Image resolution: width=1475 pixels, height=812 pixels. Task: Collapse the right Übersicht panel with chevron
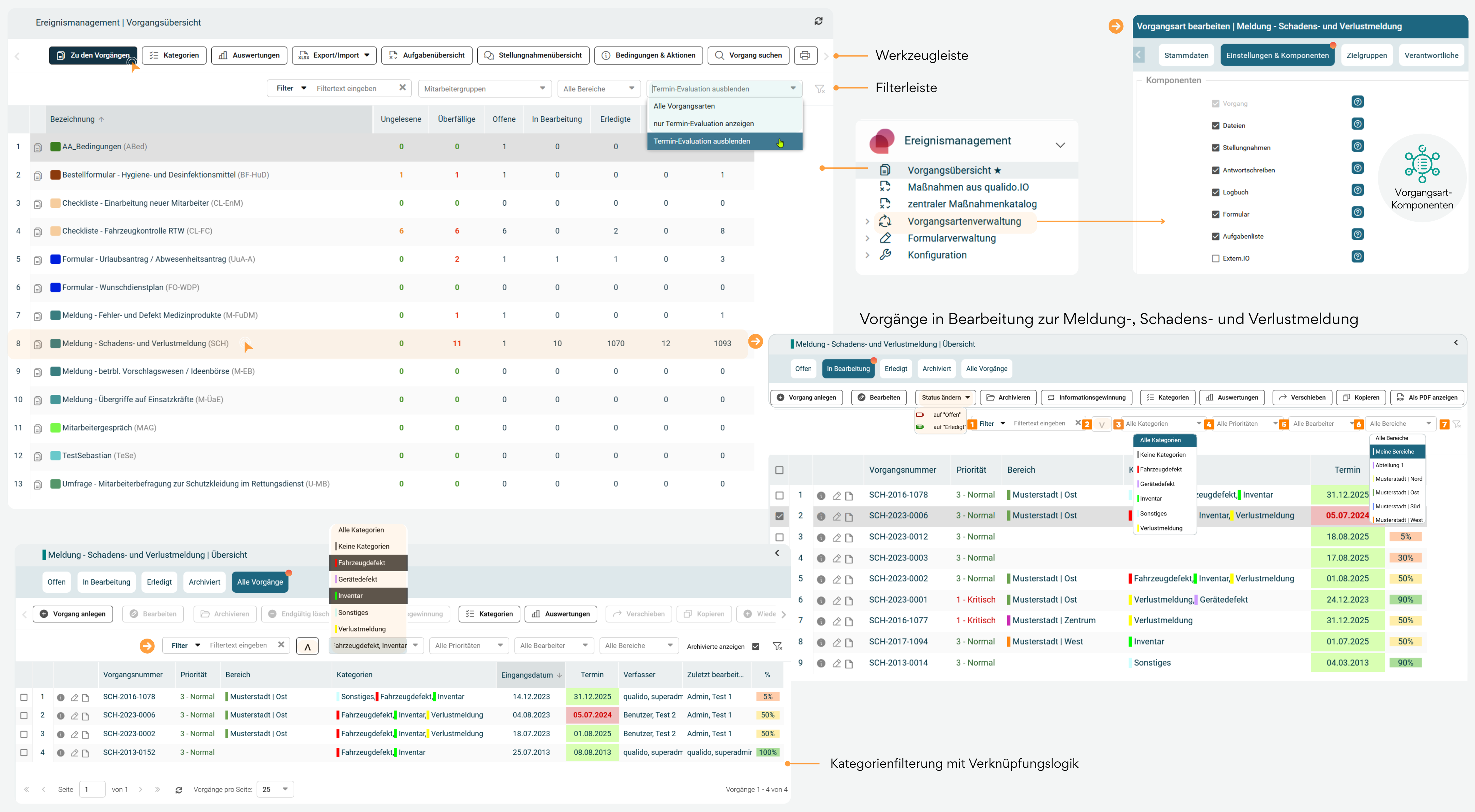[1456, 342]
